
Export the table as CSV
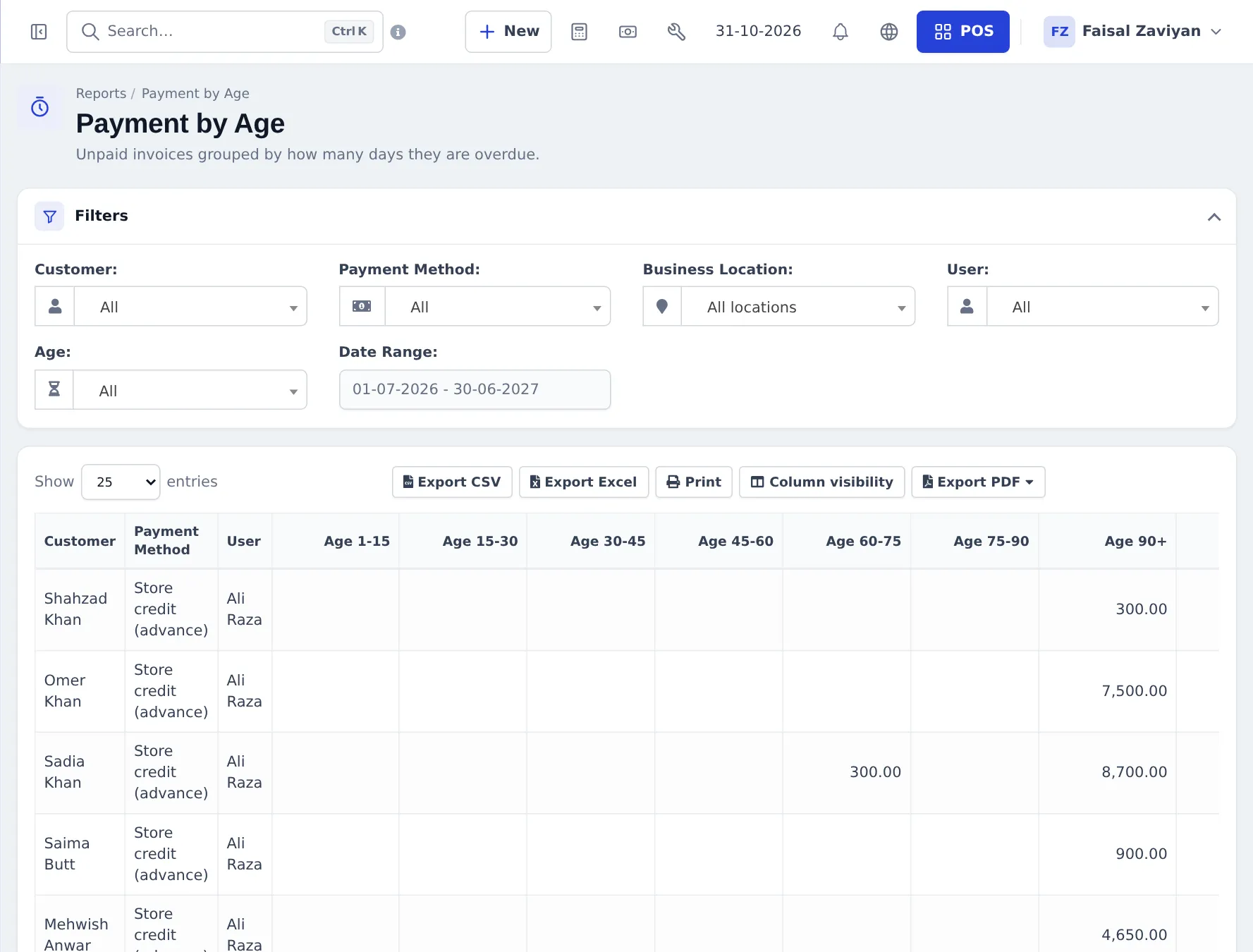click(x=452, y=482)
